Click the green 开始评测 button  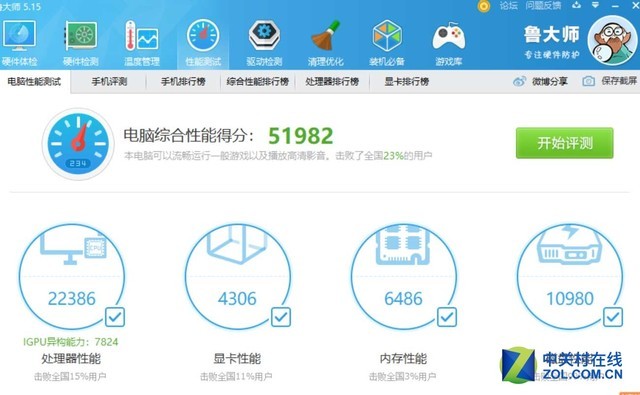tap(564, 143)
